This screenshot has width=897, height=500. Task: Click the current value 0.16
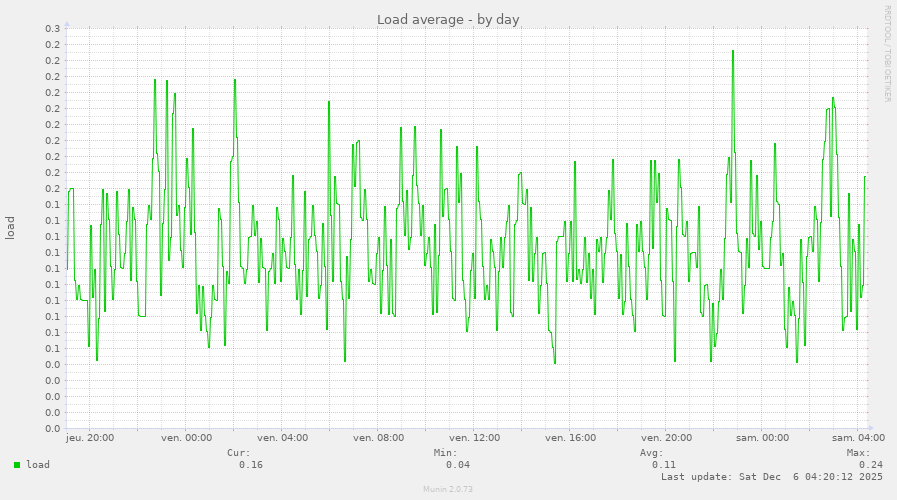pyautogui.click(x=251, y=465)
